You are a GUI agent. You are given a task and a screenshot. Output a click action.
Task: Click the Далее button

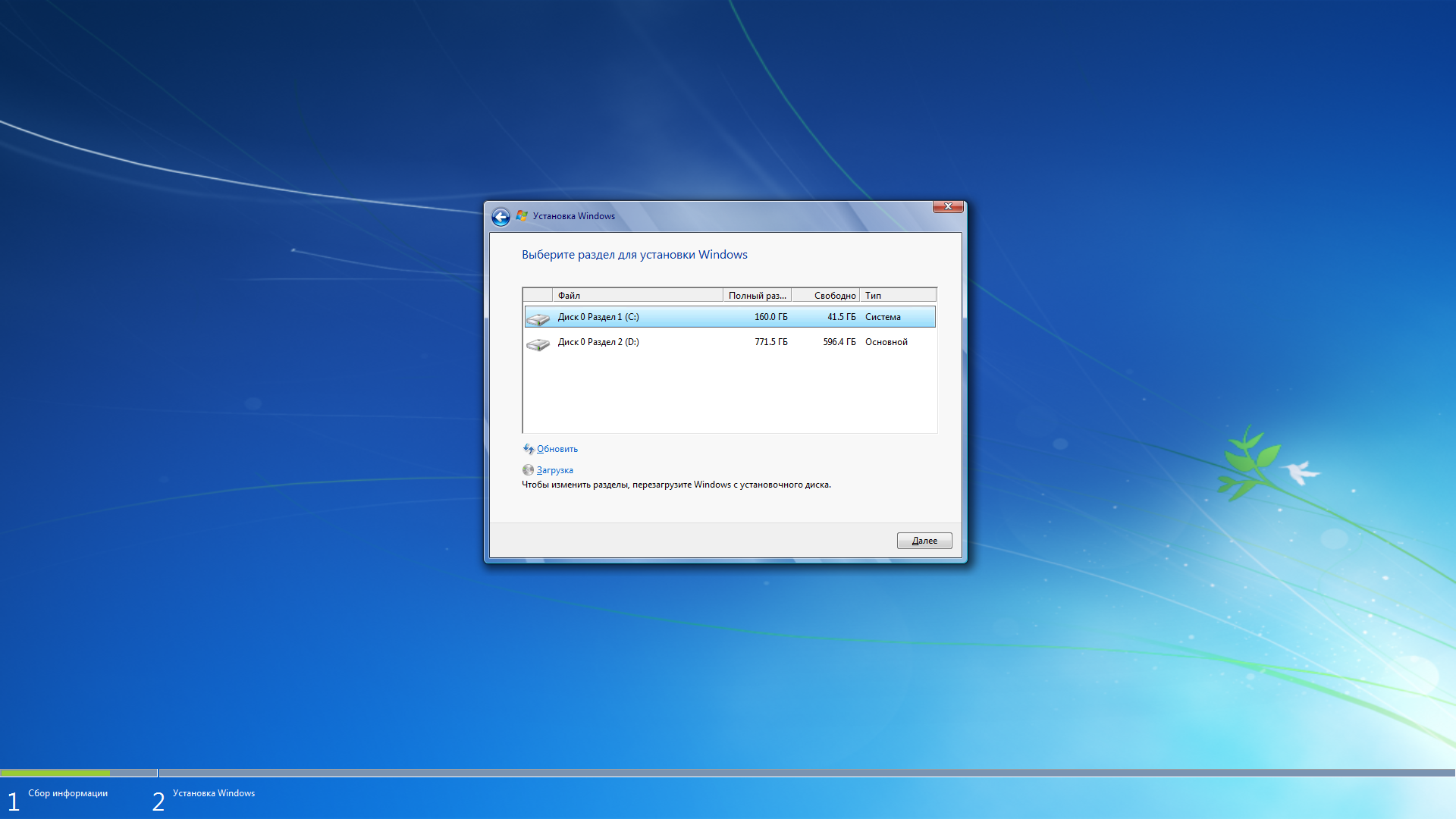click(x=924, y=541)
